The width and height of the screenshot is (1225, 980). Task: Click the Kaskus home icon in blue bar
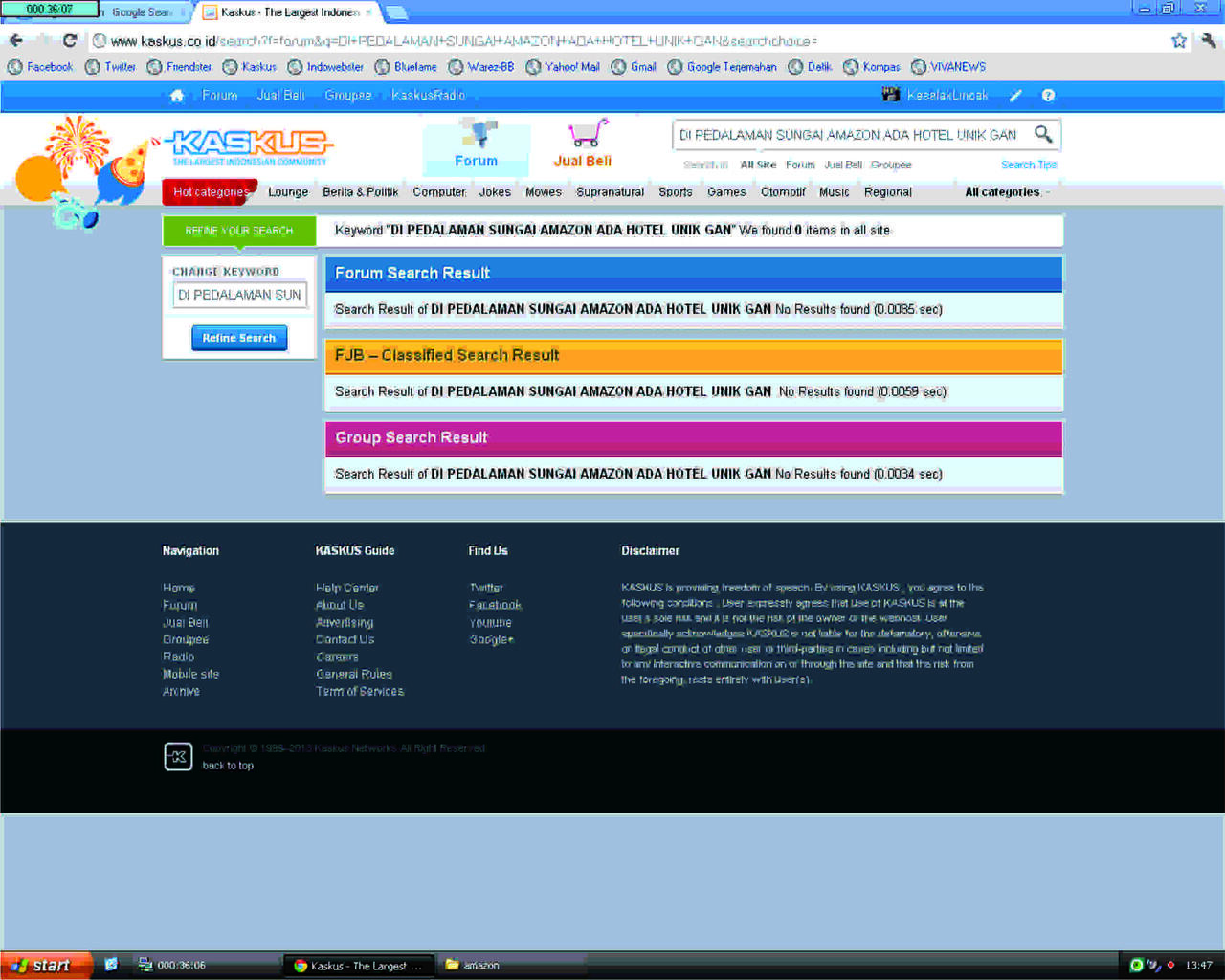tap(177, 96)
